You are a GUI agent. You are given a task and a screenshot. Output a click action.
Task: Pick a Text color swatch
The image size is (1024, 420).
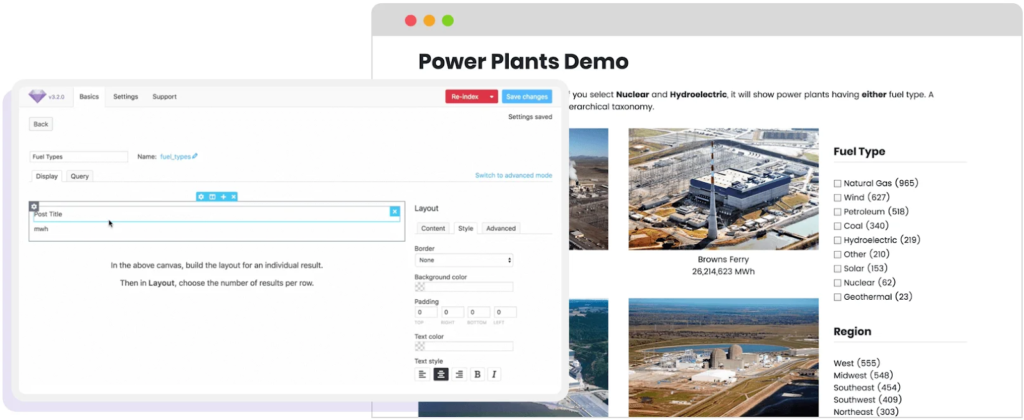(x=420, y=346)
